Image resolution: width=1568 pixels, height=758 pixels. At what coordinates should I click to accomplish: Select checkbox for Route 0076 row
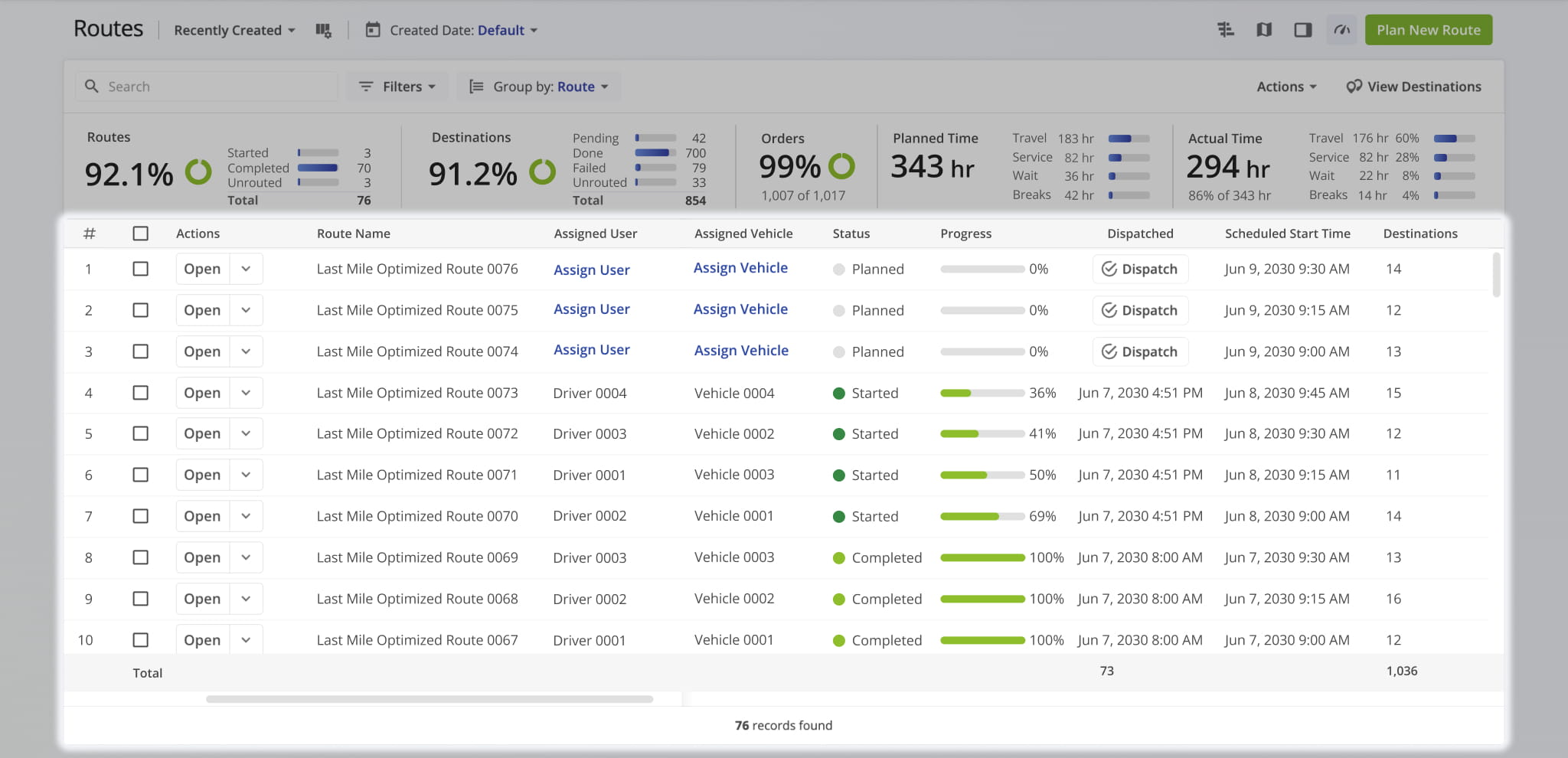coord(141,269)
